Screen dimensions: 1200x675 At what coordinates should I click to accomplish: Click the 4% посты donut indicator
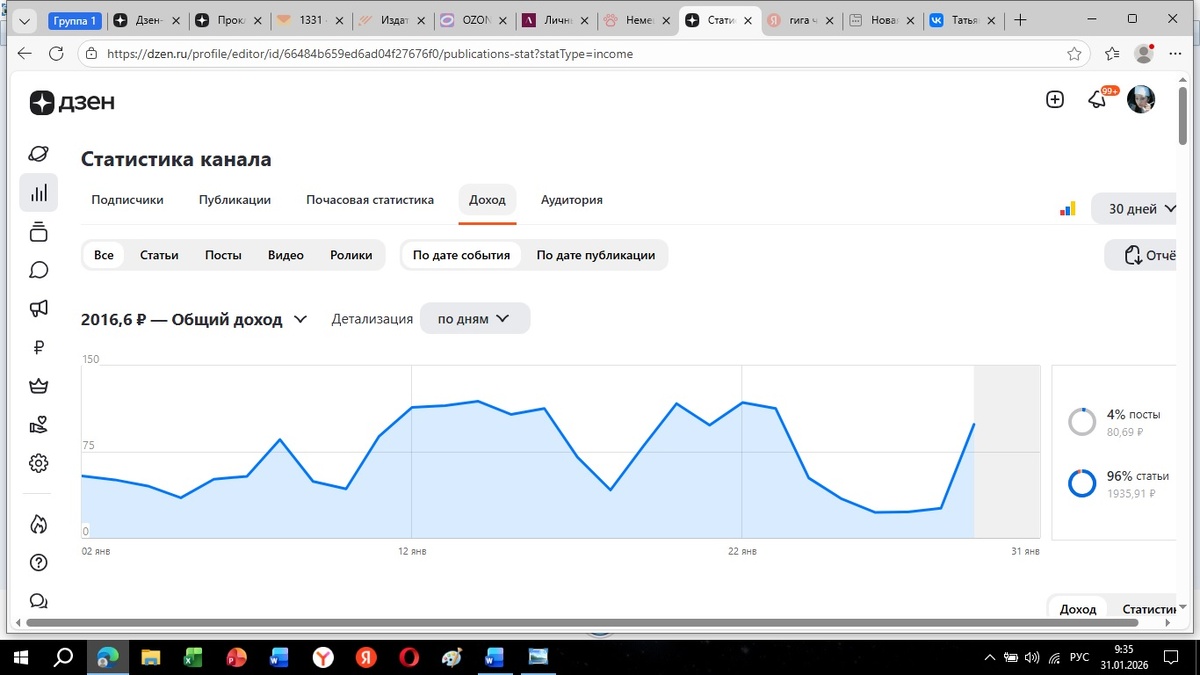[1082, 422]
